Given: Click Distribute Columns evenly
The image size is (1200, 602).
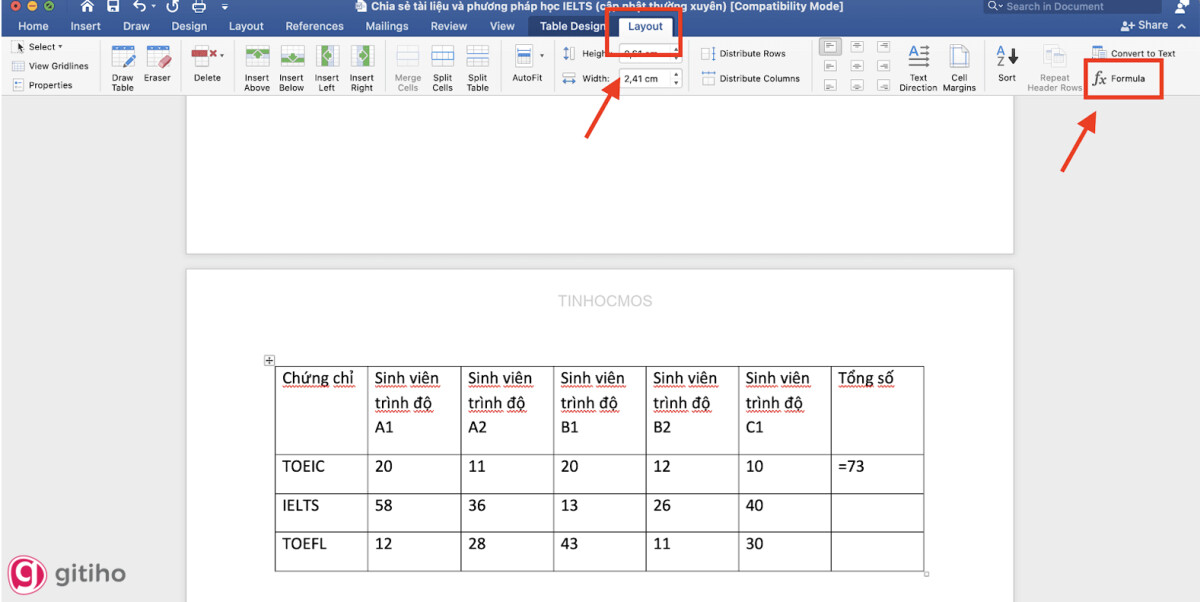Looking at the screenshot, I should 749,78.
